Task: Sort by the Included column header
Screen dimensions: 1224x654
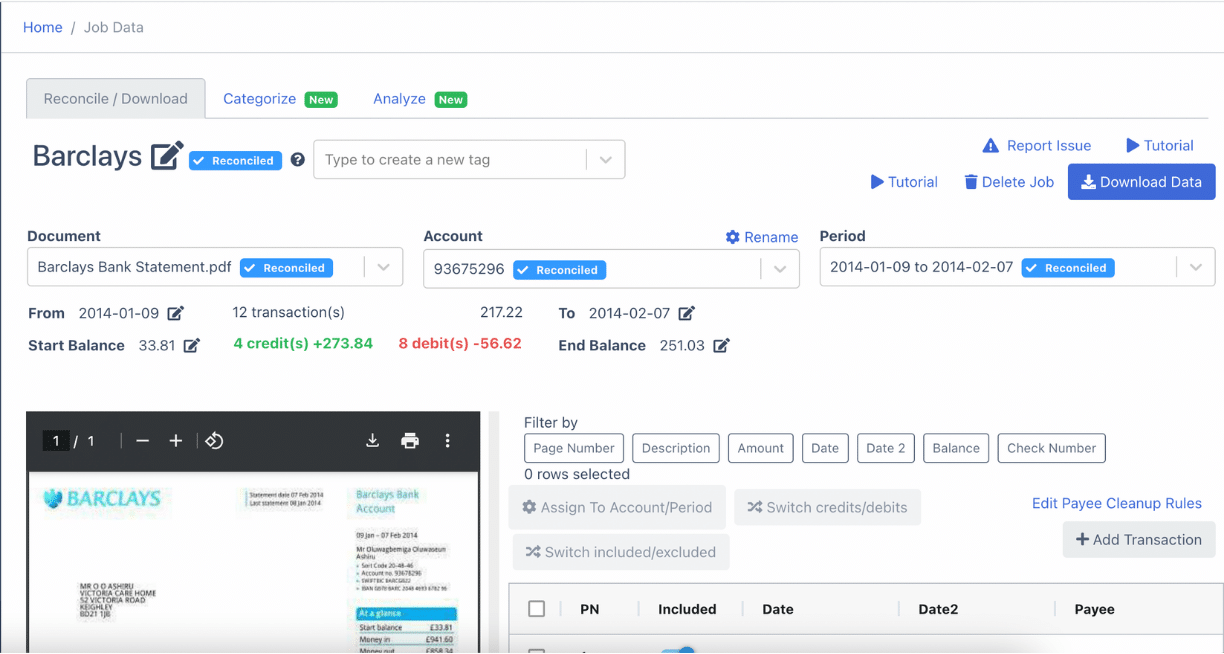Action: (x=687, y=609)
